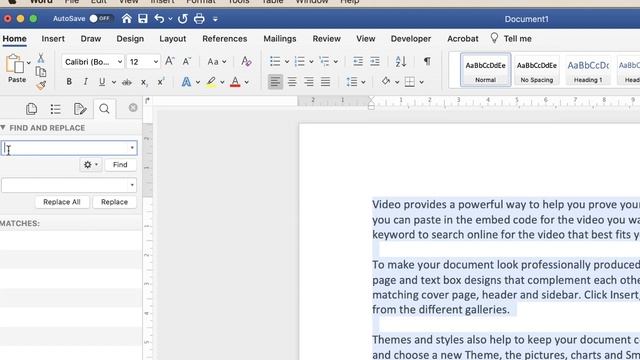The width and height of the screenshot is (640, 360).
Task: Expand numbered list style options
Action: coord(311,62)
